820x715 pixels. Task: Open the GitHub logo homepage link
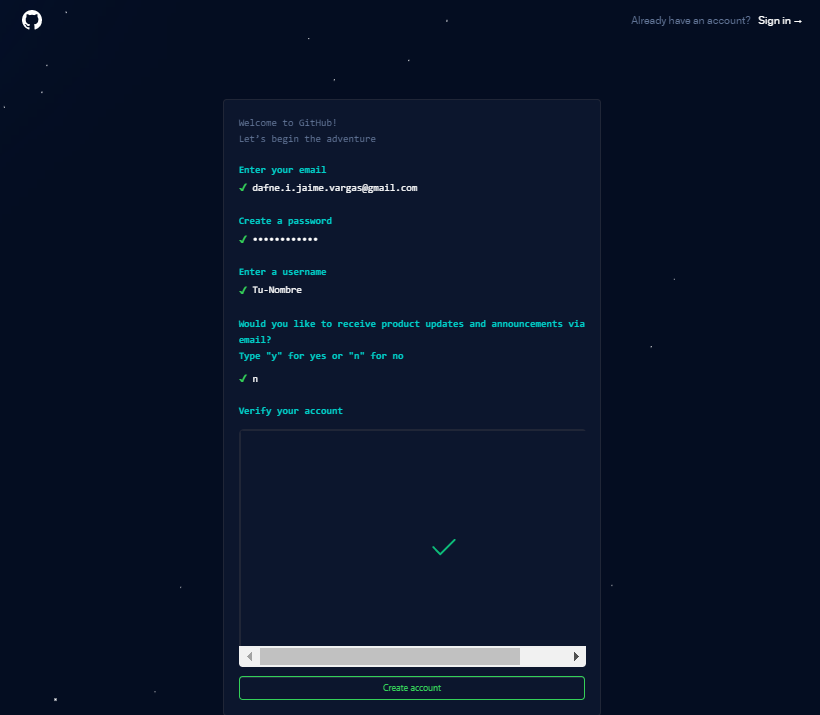32,20
